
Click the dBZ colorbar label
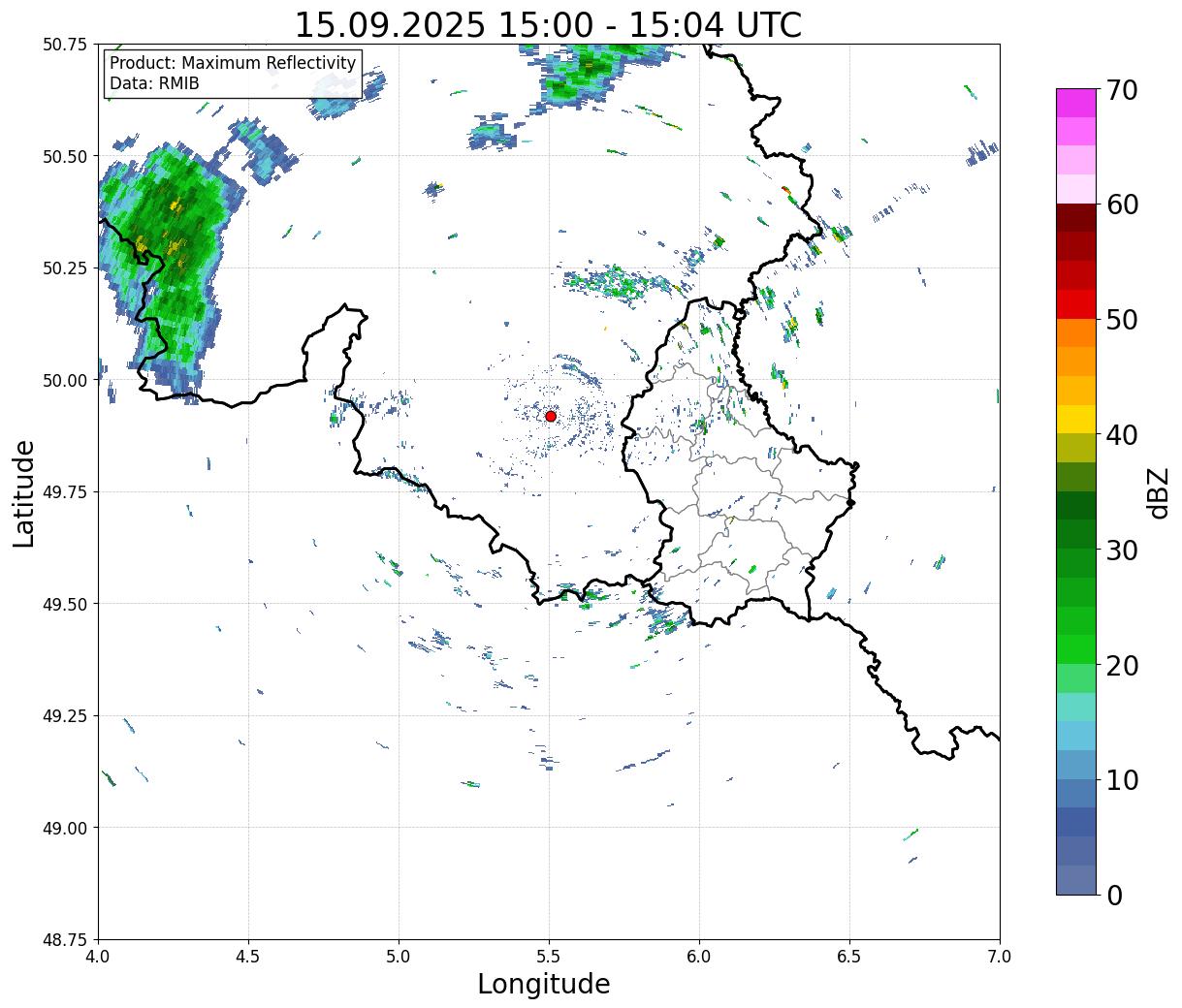tap(1158, 492)
